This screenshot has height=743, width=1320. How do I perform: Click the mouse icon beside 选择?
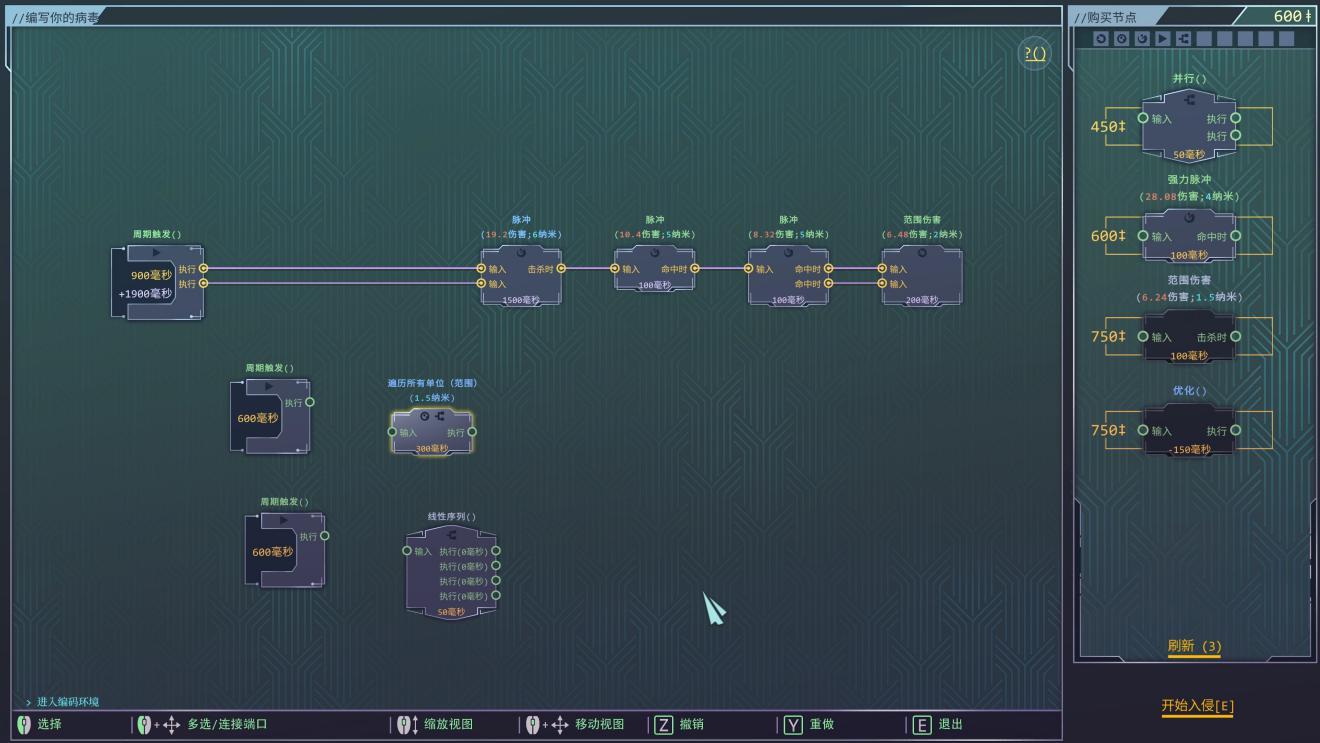click(x=24, y=724)
